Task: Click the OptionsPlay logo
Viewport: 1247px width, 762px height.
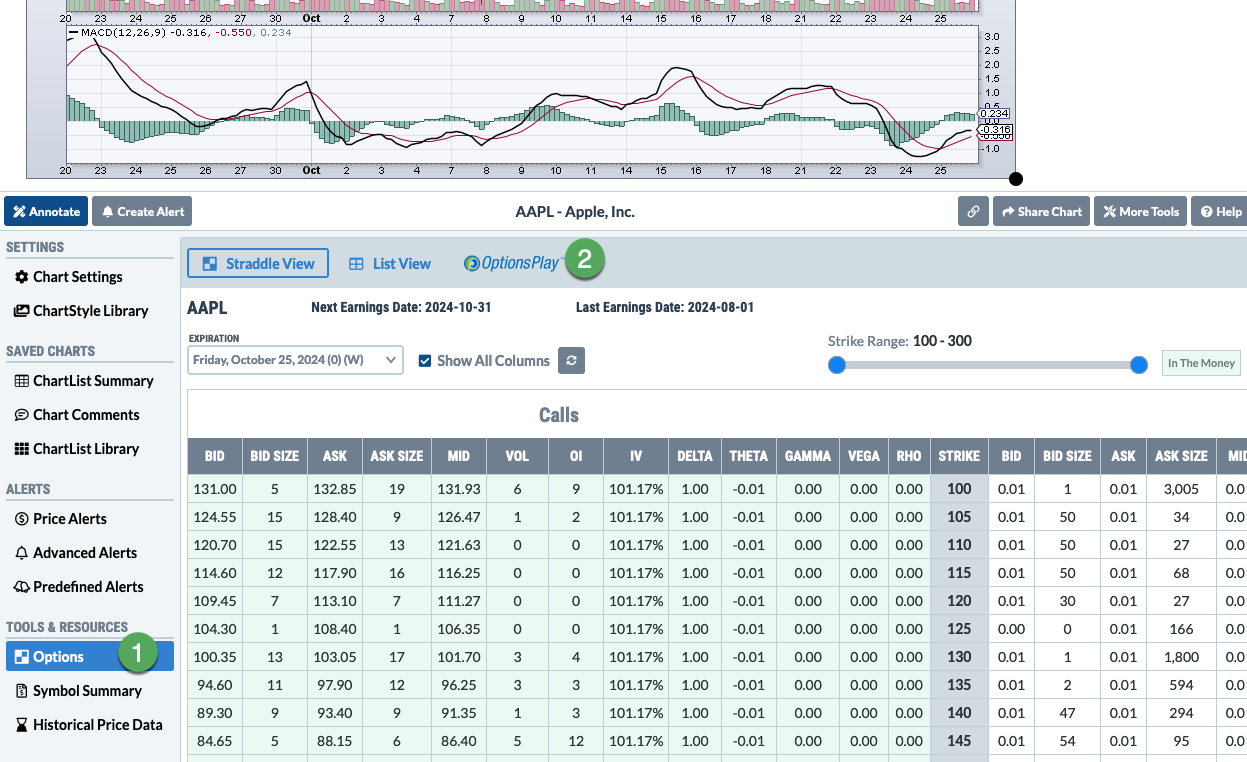Action: [511, 264]
